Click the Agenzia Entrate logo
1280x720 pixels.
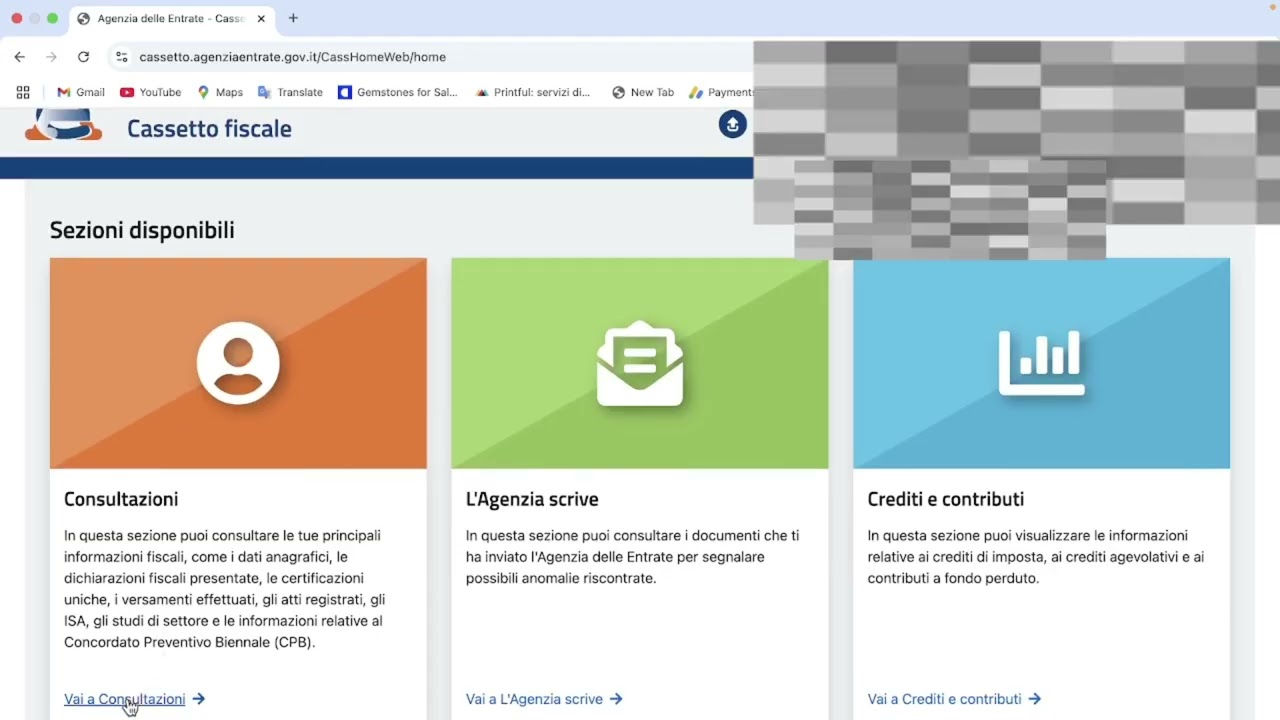coord(63,125)
